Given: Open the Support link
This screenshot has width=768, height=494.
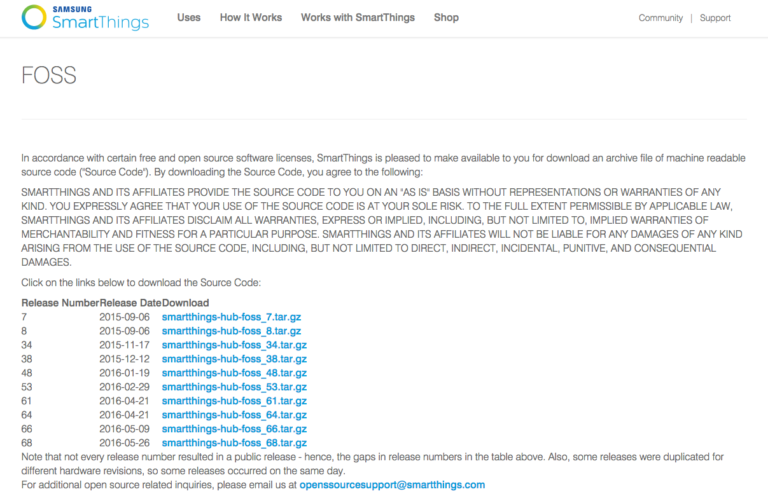Looking at the screenshot, I should tap(715, 18).
